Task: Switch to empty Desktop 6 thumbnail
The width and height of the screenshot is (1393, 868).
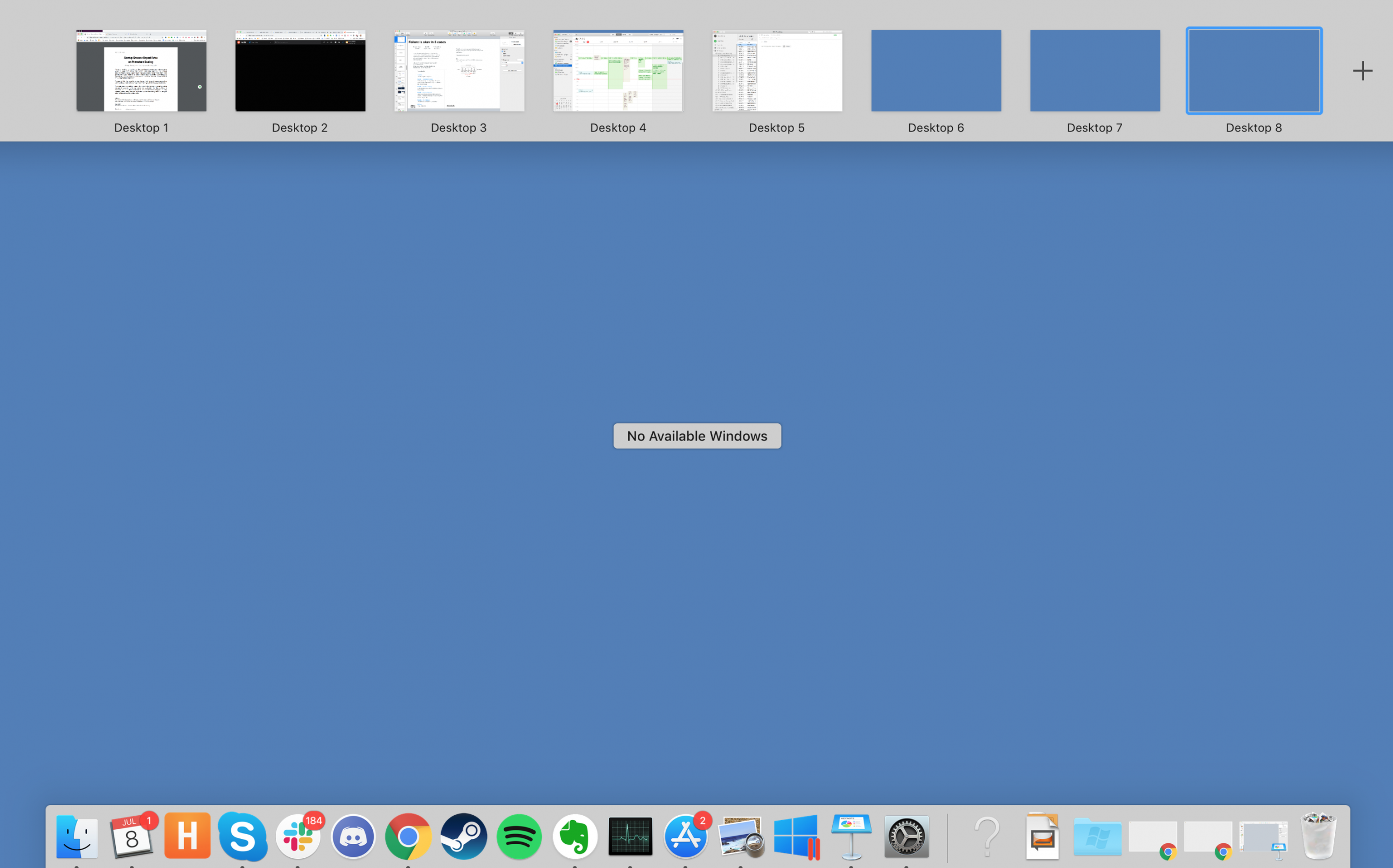Action: point(937,71)
